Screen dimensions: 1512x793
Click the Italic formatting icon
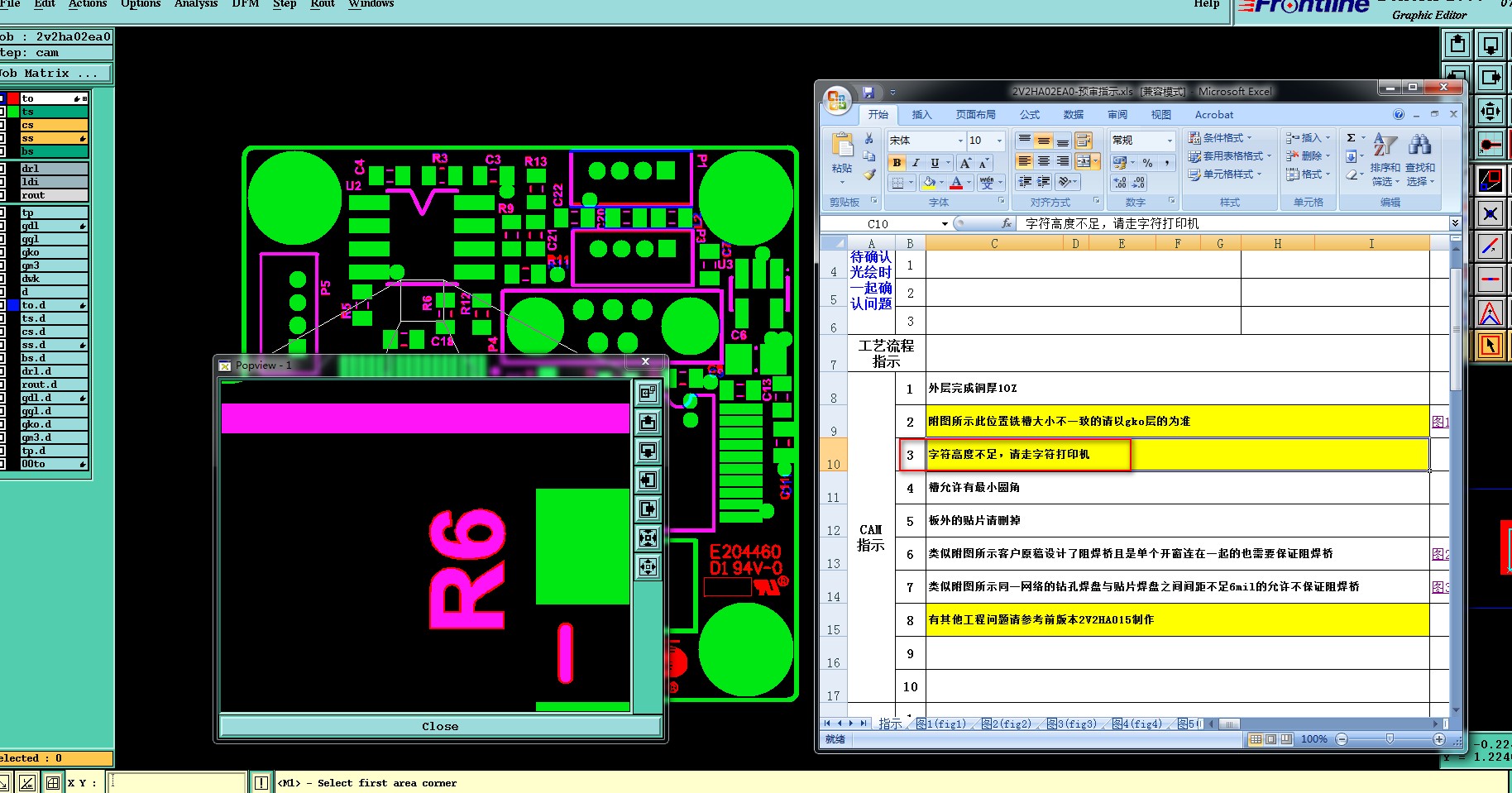coord(916,163)
